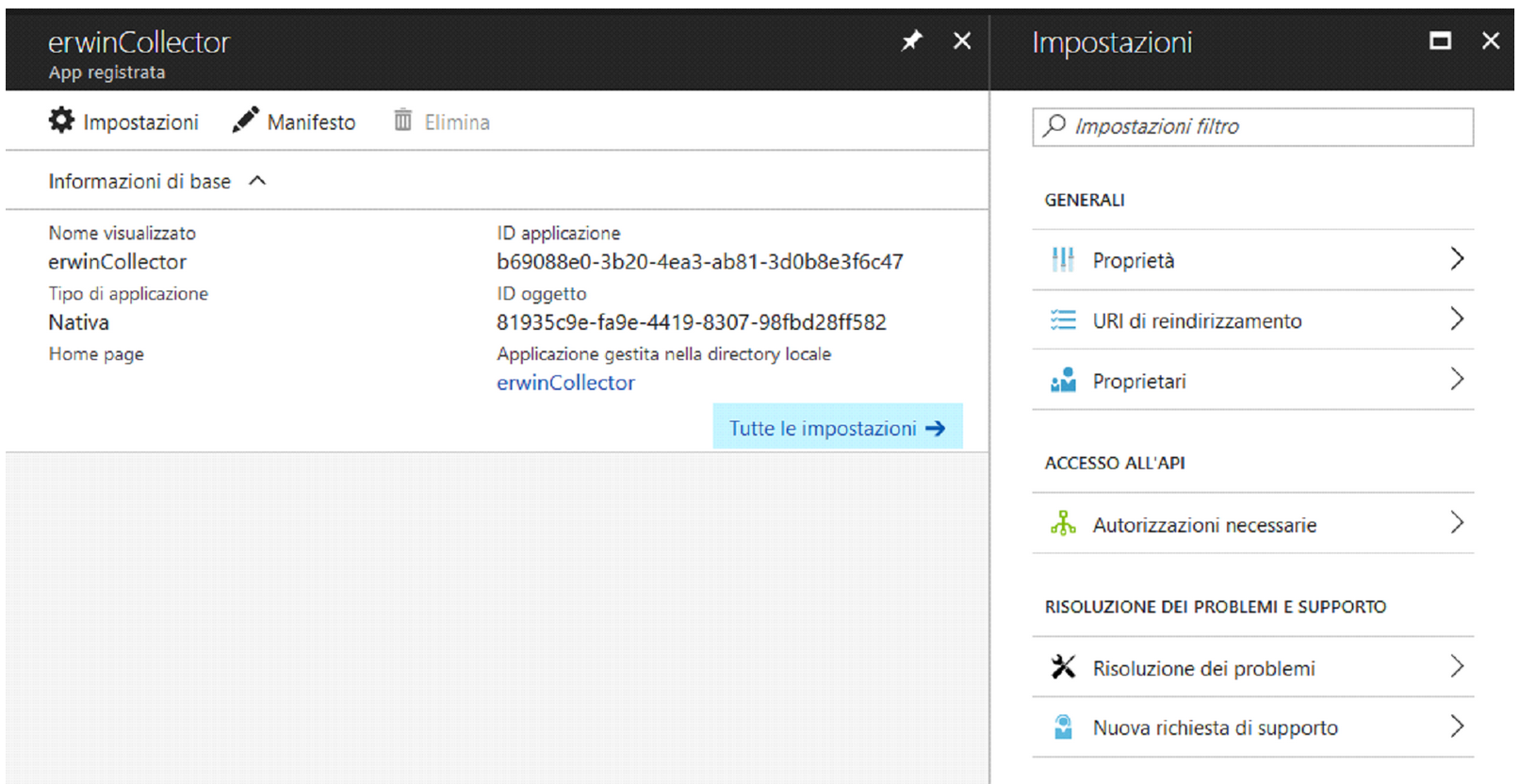Close the erwinCollector blade

pos(961,41)
